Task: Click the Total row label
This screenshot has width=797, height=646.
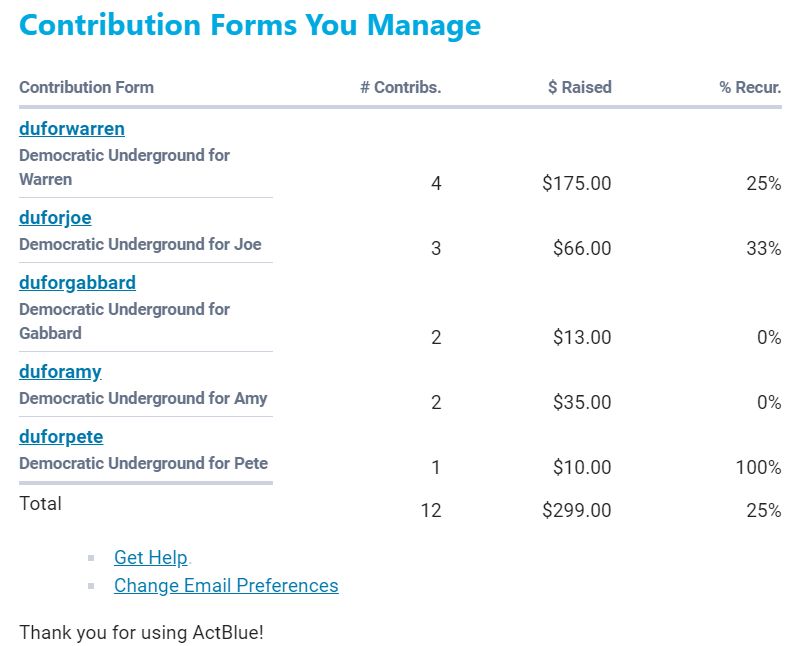Action: pos(40,504)
